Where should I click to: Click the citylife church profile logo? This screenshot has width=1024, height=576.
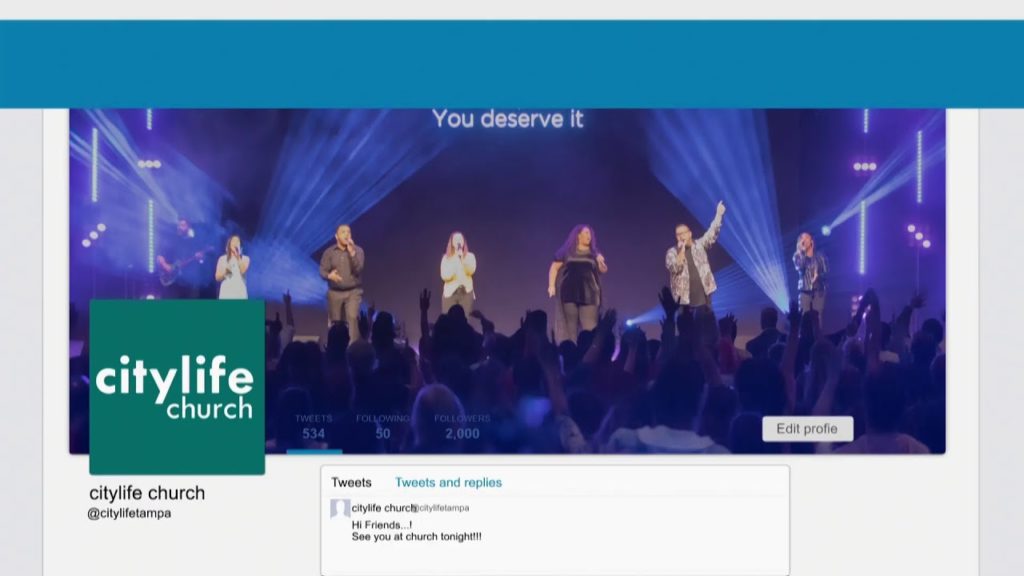pos(177,387)
